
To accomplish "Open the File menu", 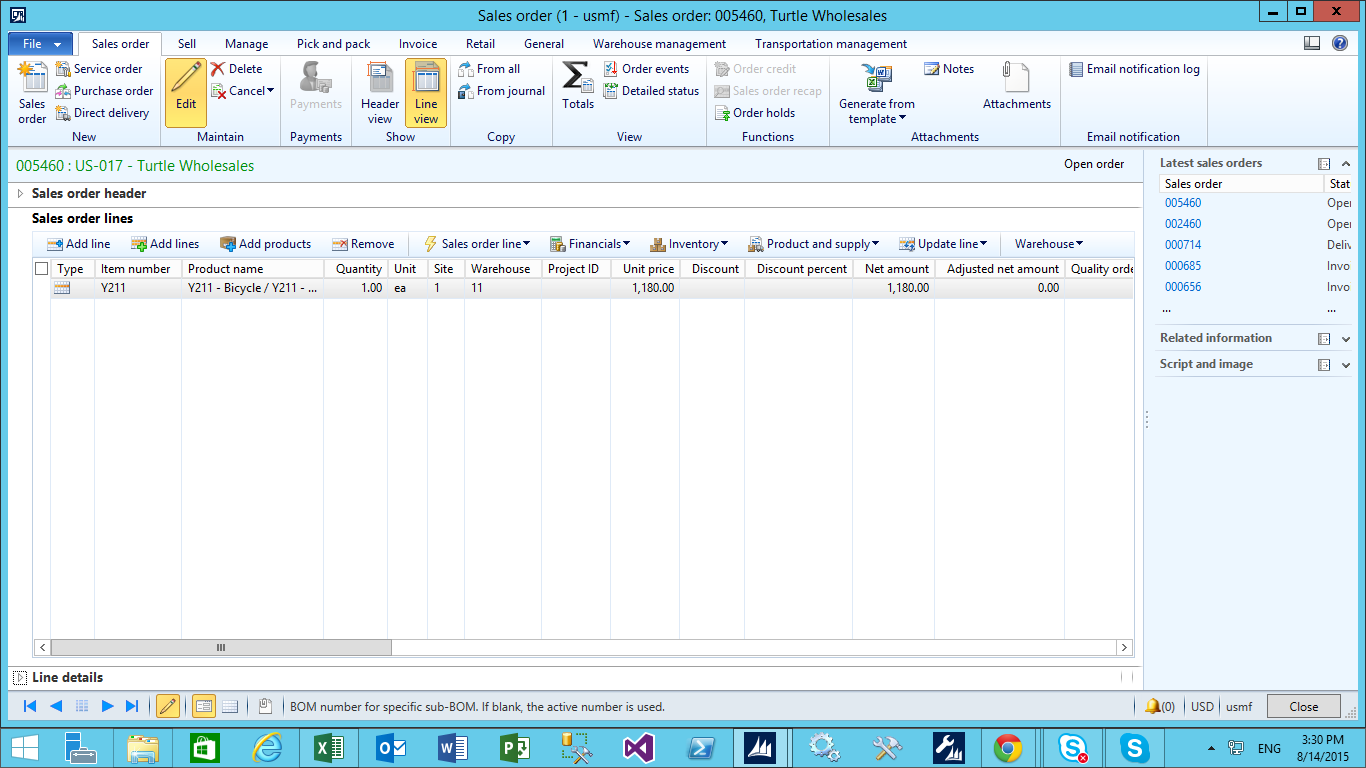I will coord(40,44).
